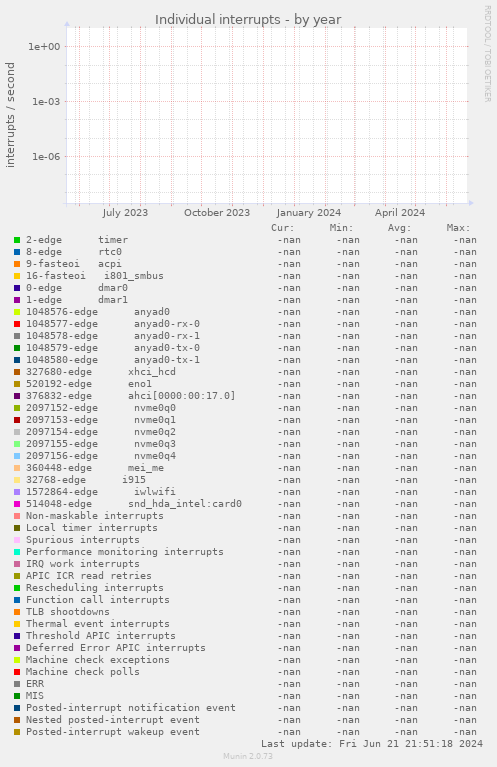
Task: Click the October 2023 axis label
Action: [217, 213]
